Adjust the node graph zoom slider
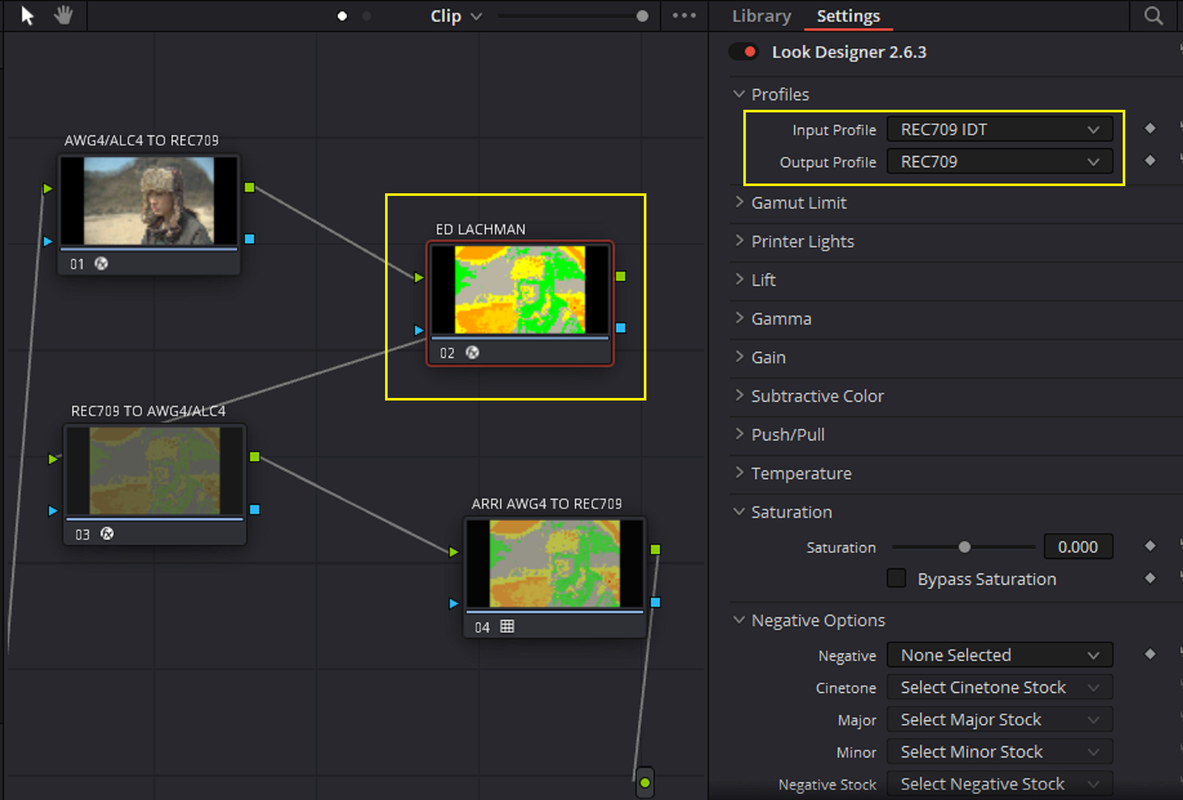 click(642, 16)
